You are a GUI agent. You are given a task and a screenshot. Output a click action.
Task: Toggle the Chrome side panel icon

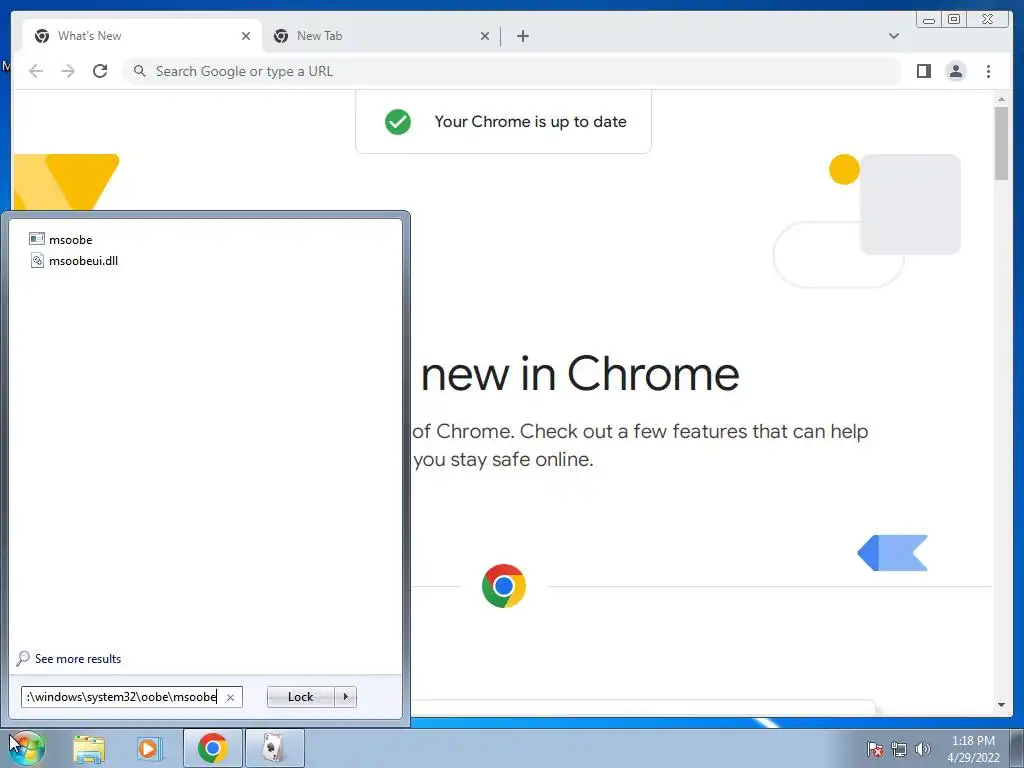point(923,71)
